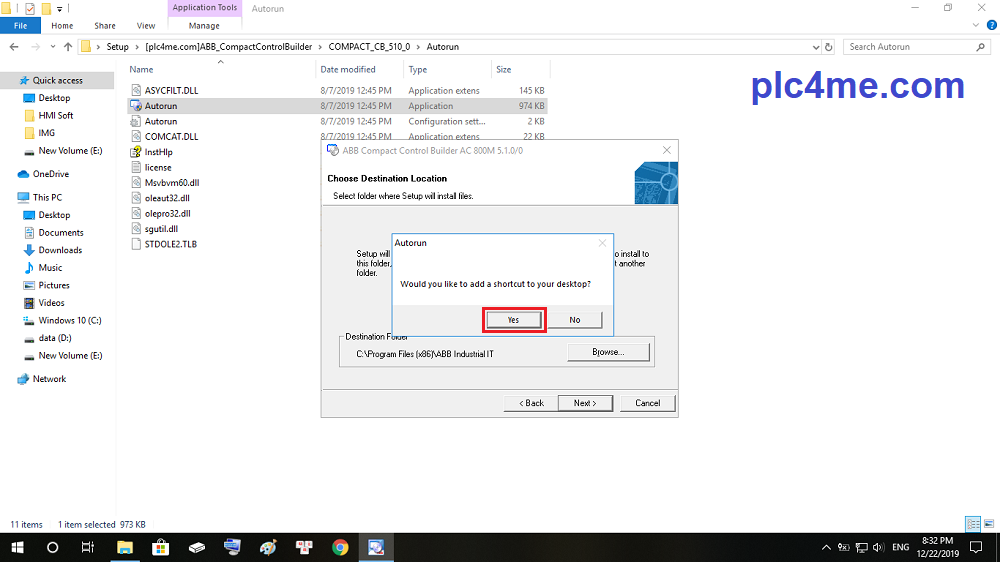
Task: Click [plc4me.com]ABB_CompactControlBuilder breadcrumb
Action: [228, 47]
